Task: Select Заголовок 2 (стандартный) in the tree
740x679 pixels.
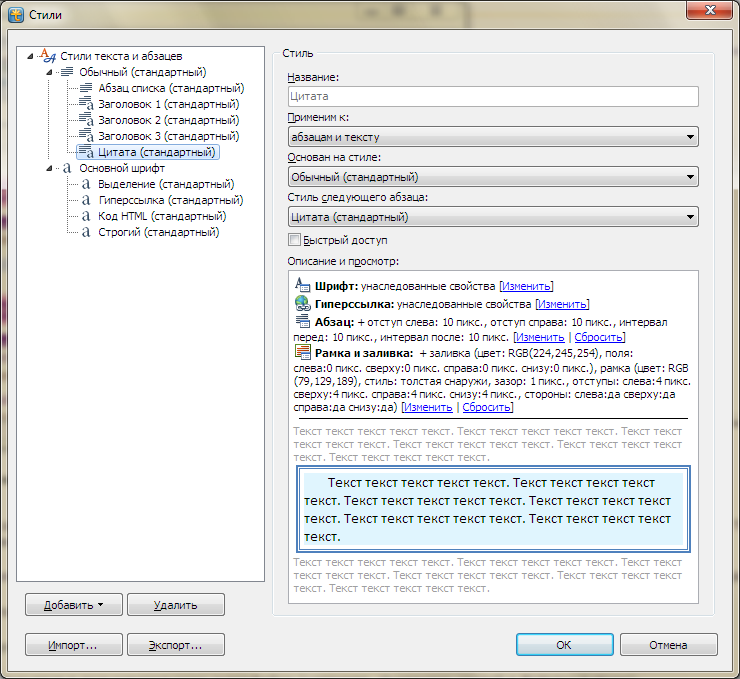Action: coord(167,120)
